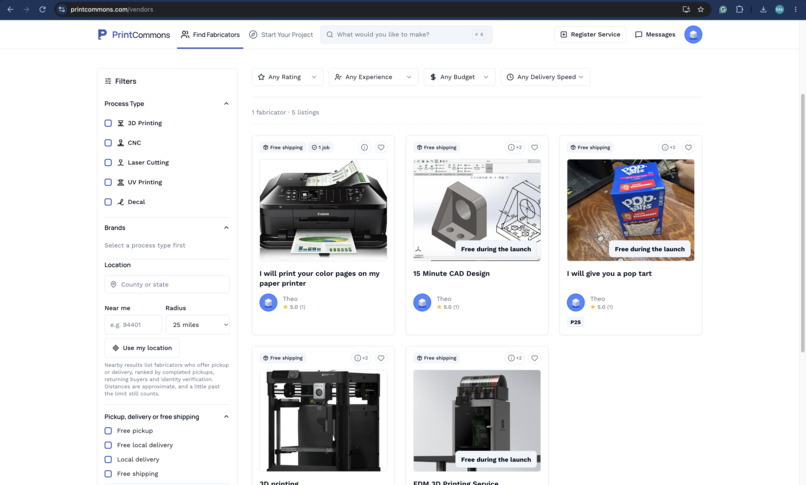Image resolution: width=806 pixels, height=485 pixels.
Task: Enable Free pickup filter
Action: (108, 431)
